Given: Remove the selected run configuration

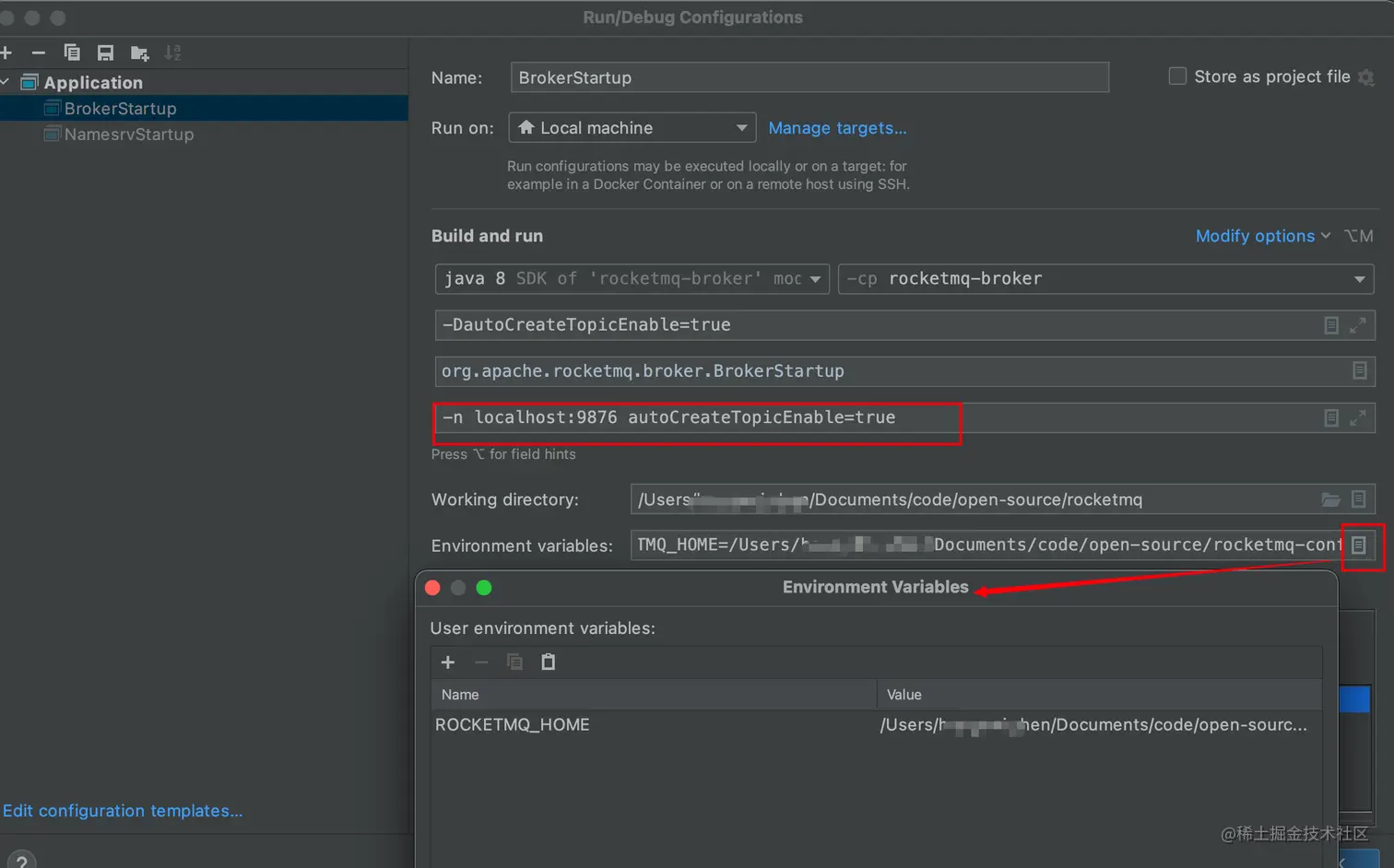Looking at the screenshot, I should 38,53.
